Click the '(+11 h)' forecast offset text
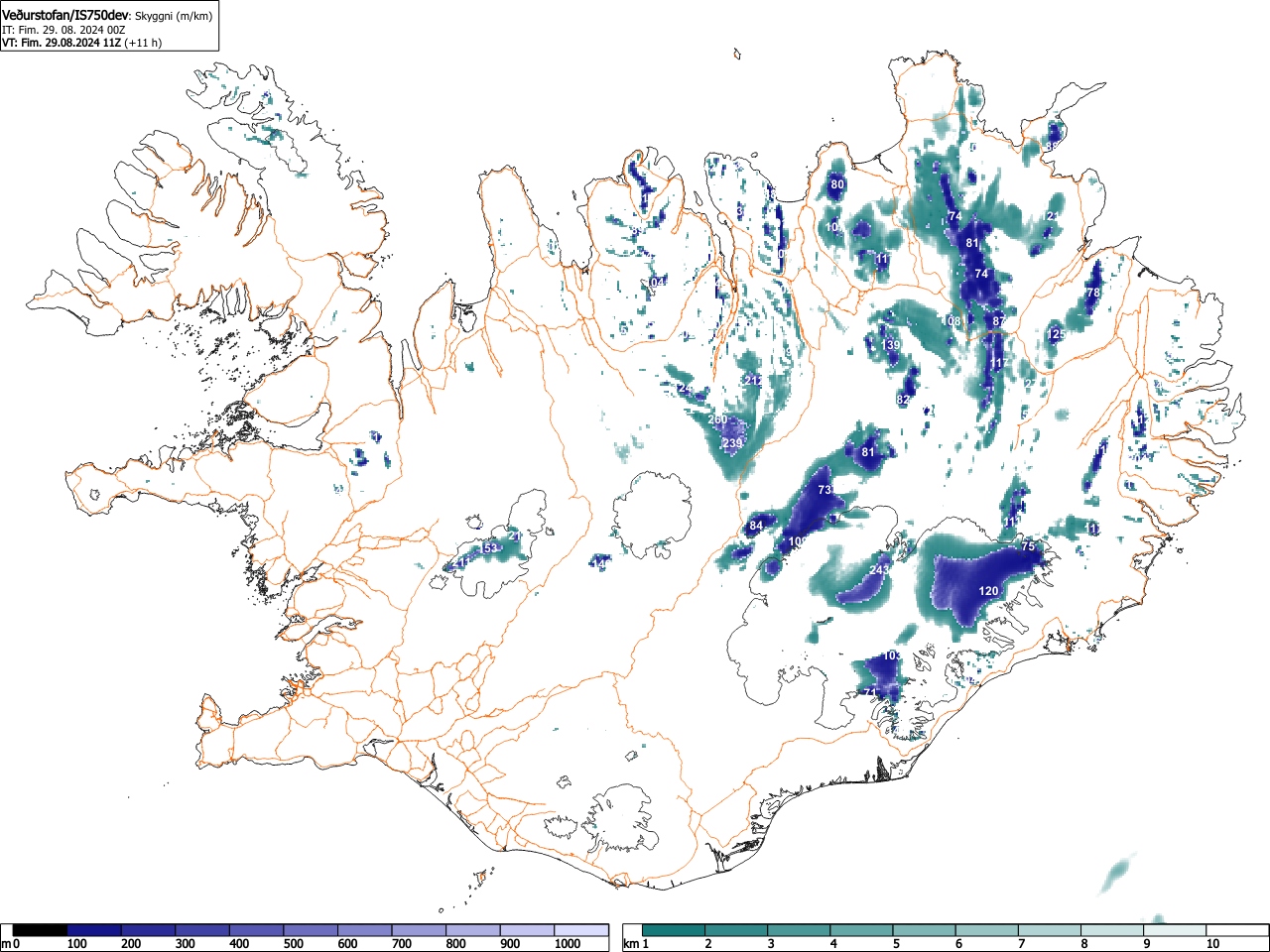 (143, 43)
